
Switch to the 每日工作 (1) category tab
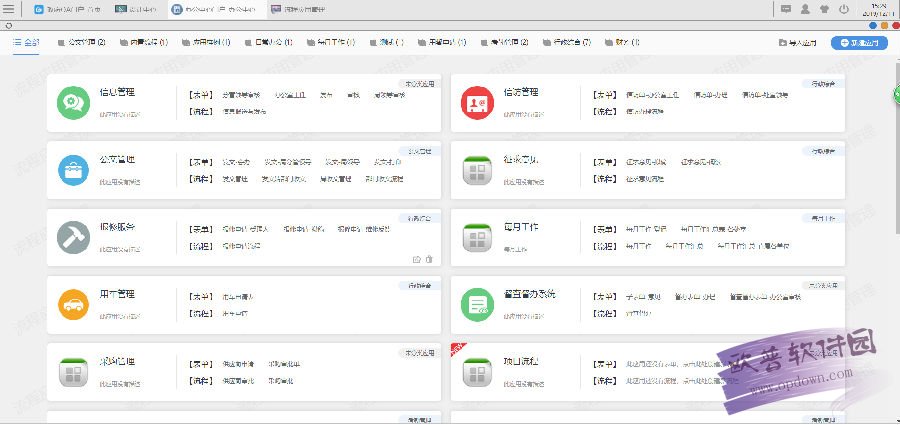click(331, 42)
